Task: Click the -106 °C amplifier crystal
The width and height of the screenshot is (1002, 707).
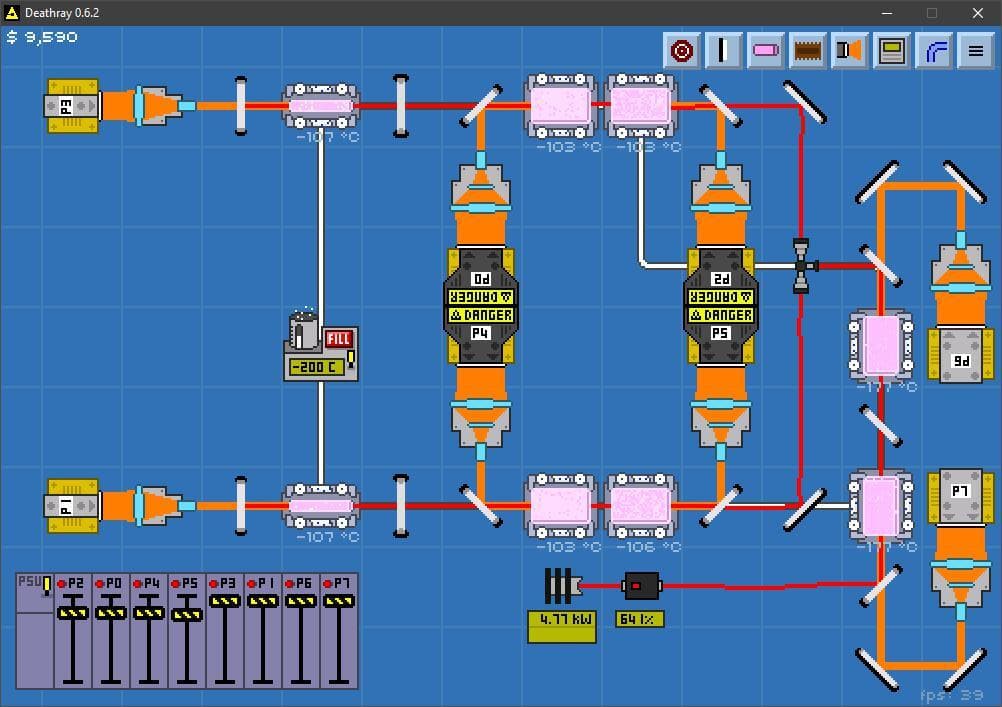Action: (x=641, y=506)
